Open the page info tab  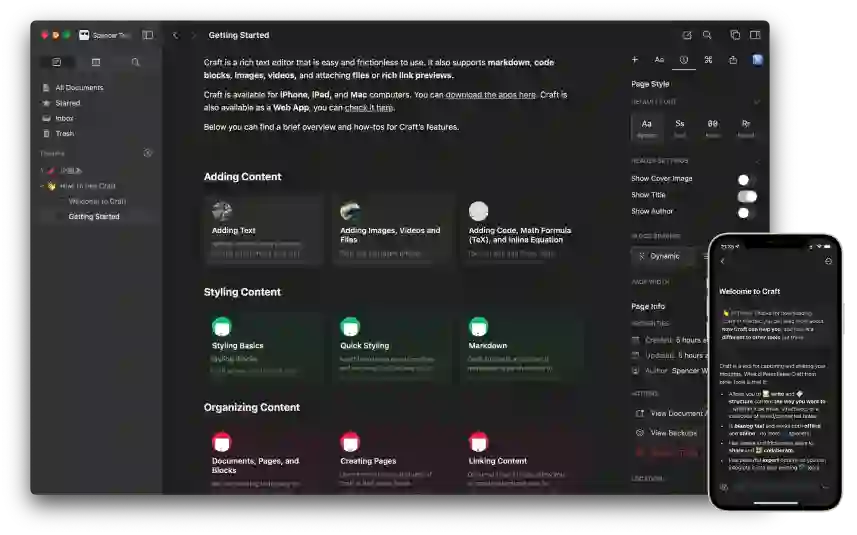[684, 60]
